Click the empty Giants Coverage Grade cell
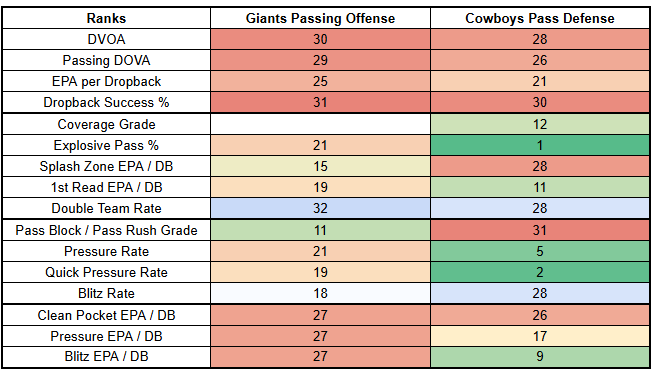Image resolution: width=654 pixels, height=372 pixels. click(x=320, y=124)
